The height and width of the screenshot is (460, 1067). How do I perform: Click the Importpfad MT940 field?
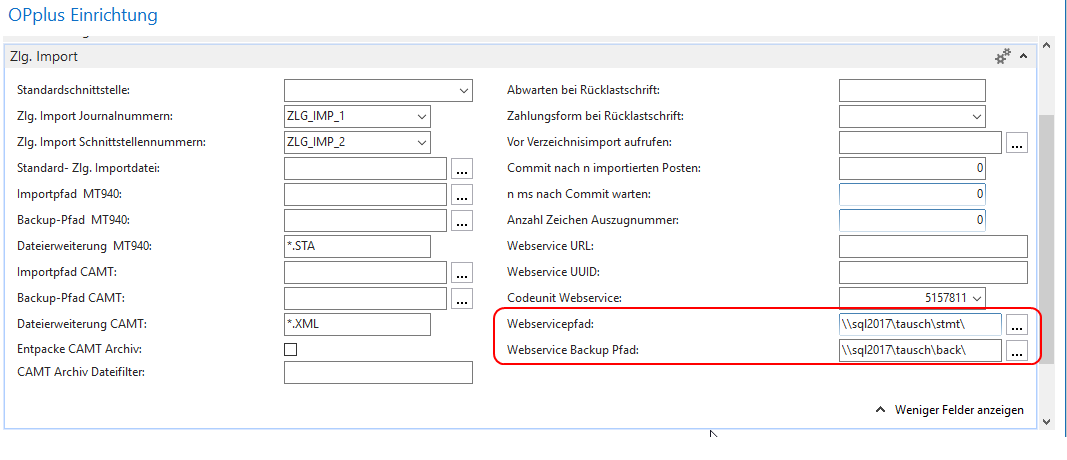point(365,194)
